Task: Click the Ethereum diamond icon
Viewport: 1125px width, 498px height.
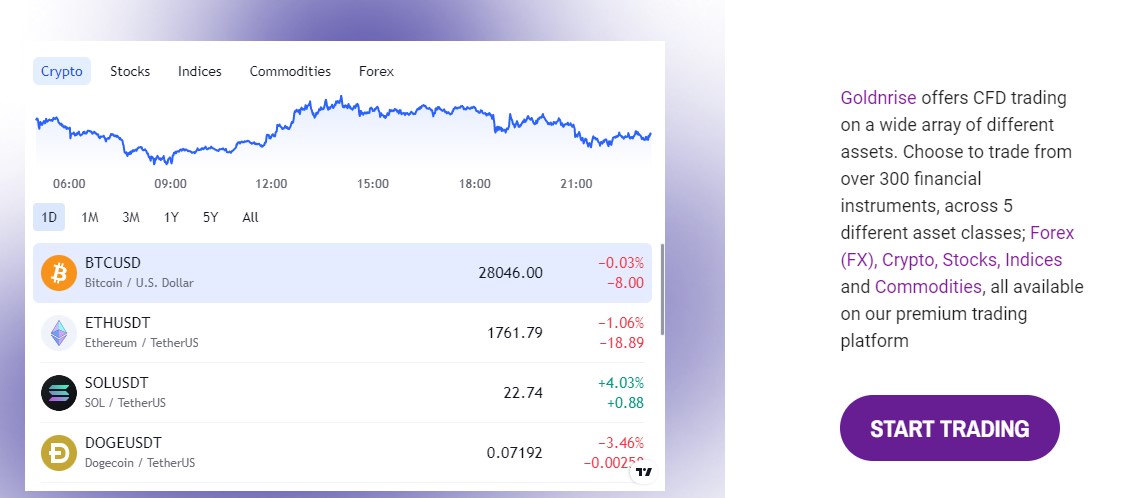Action: click(59, 333)
